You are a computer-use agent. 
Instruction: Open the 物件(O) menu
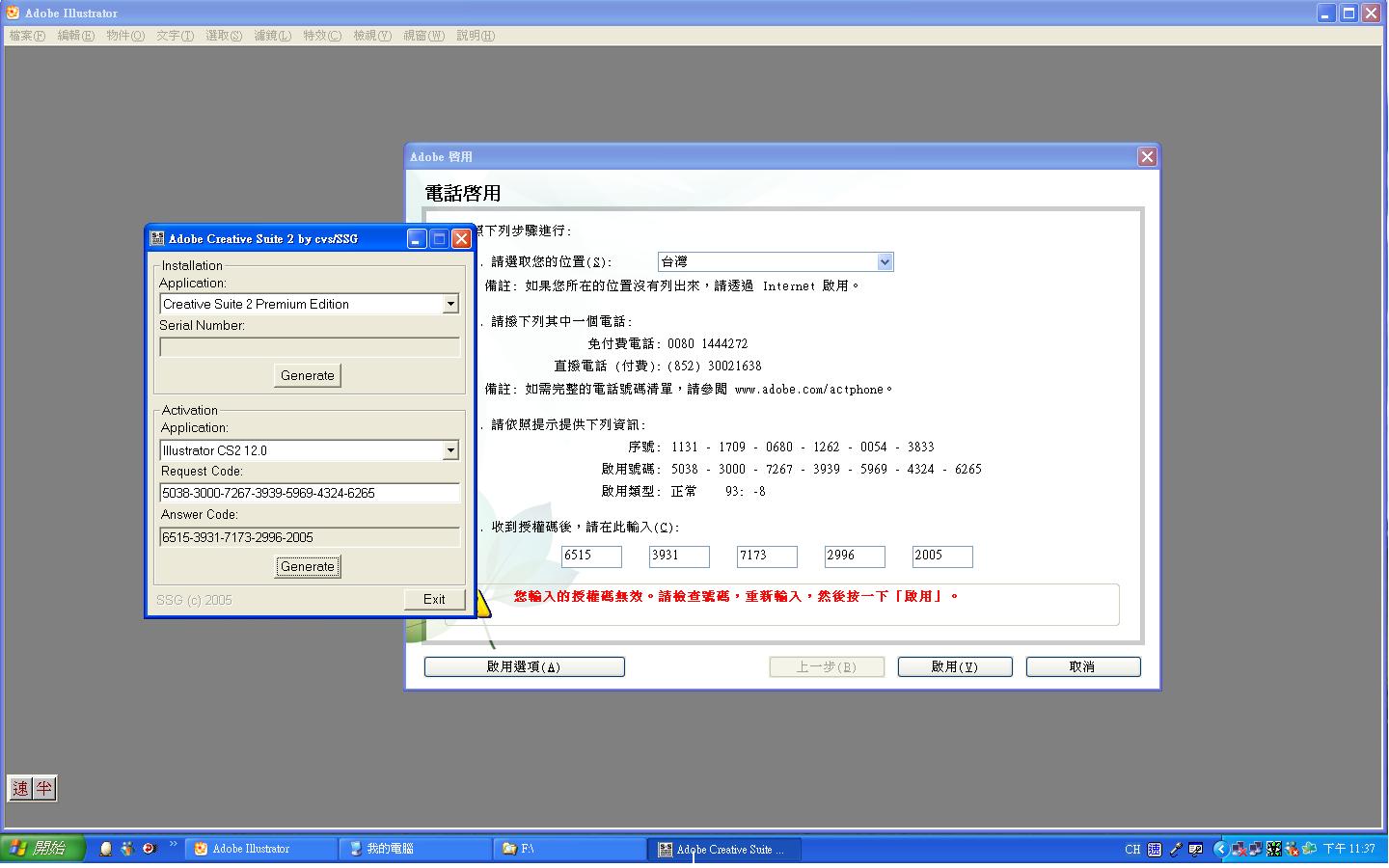pyautogui.click(x=125, y=36)
